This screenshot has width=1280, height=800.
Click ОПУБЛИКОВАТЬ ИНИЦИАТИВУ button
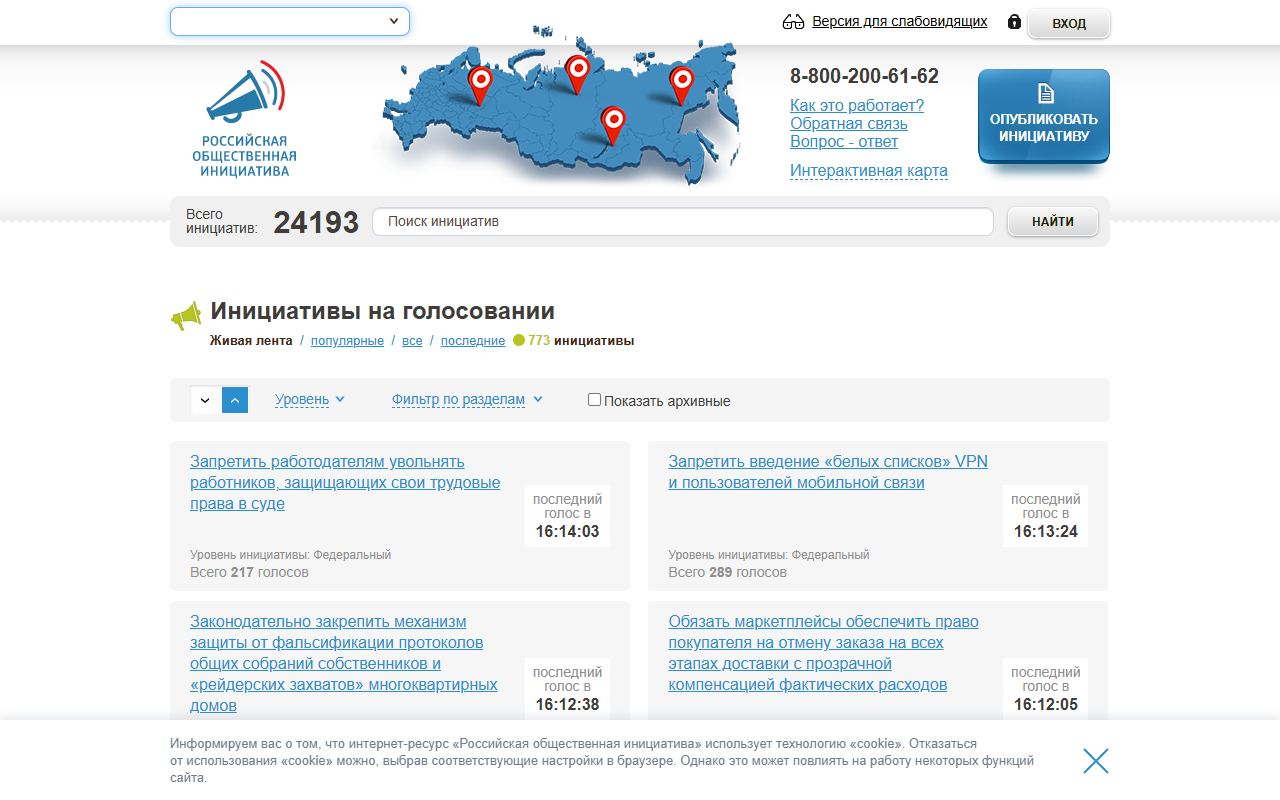click(1044, 116)
